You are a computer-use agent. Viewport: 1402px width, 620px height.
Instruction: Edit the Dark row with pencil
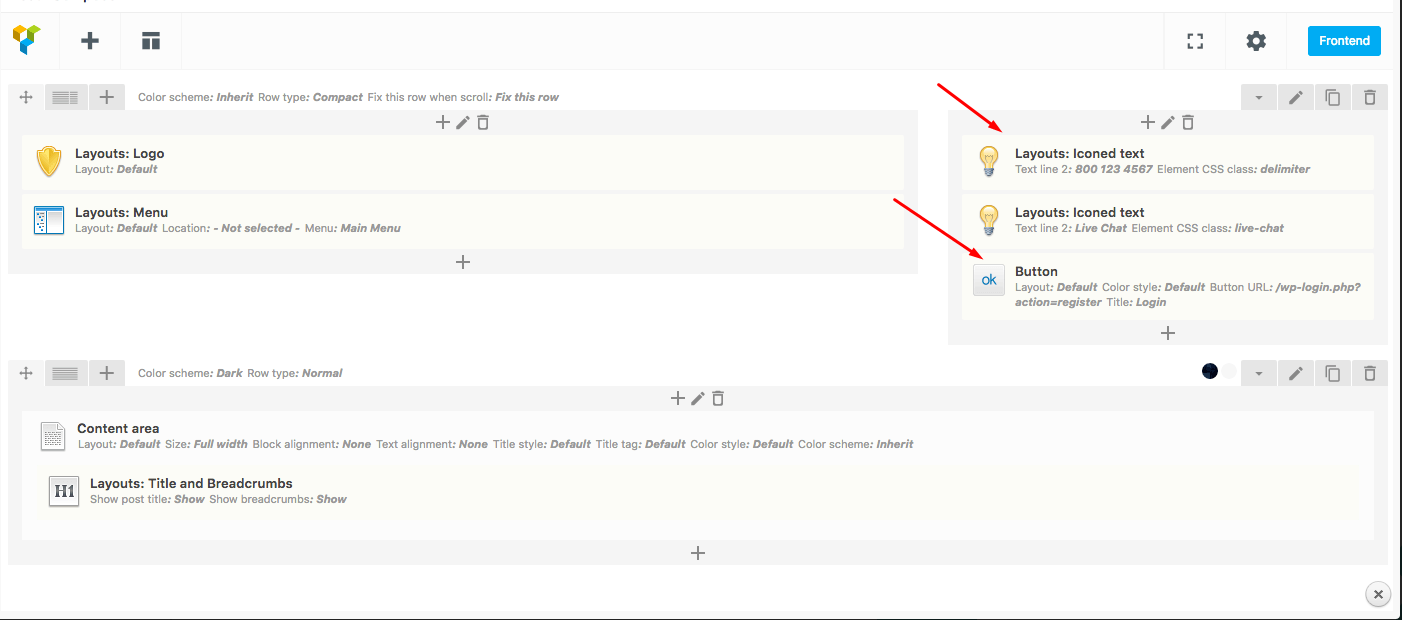coord(1296,373)
